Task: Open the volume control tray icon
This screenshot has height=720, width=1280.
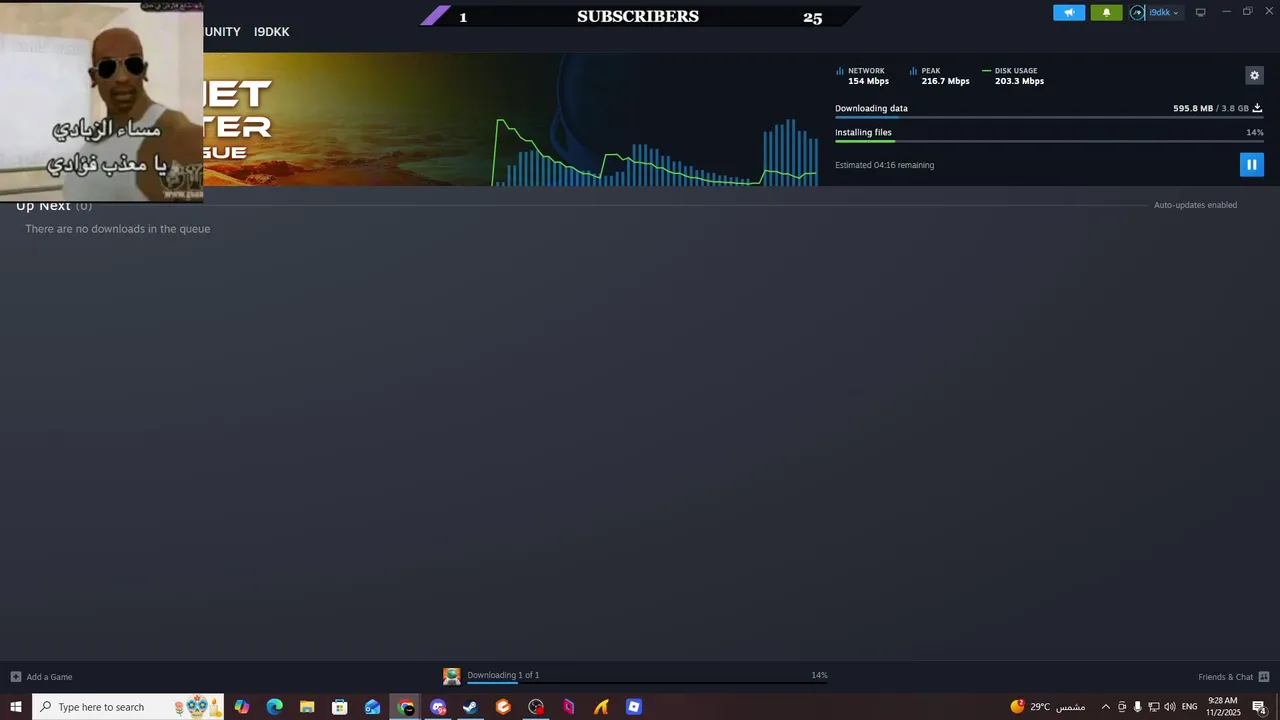Action: coord(1169,707)
